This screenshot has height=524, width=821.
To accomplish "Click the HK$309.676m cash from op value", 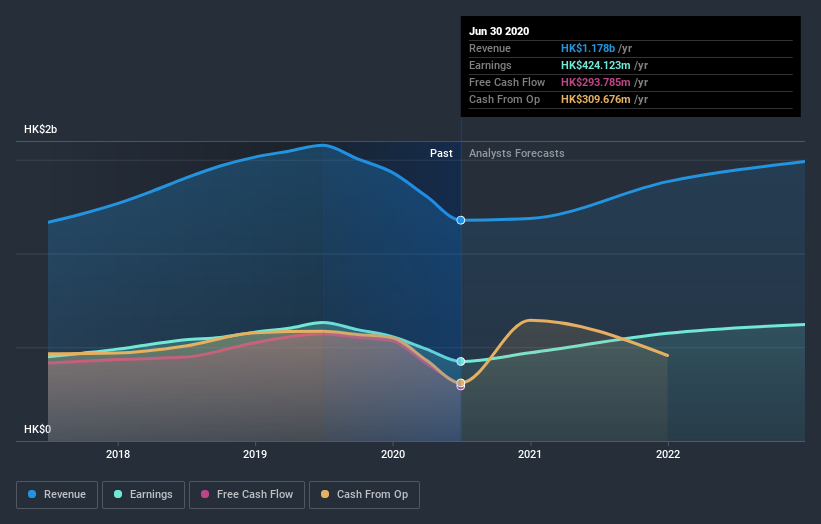I will point(595,99).
